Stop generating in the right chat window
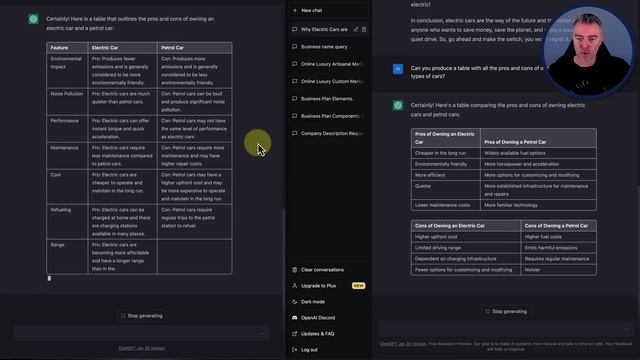 507,311
